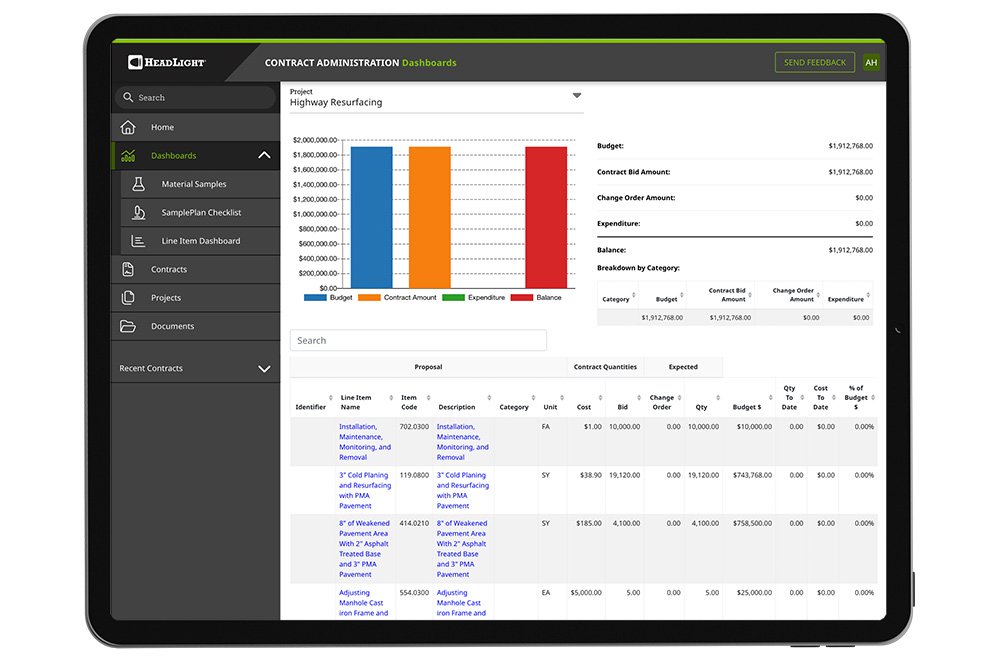
Task: Select the SamplePlan Checklist microscope icon
Action: pos(139,213)
